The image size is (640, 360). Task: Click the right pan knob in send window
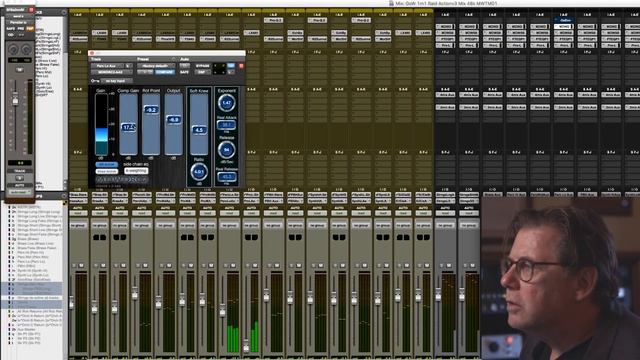coord(27,50)
